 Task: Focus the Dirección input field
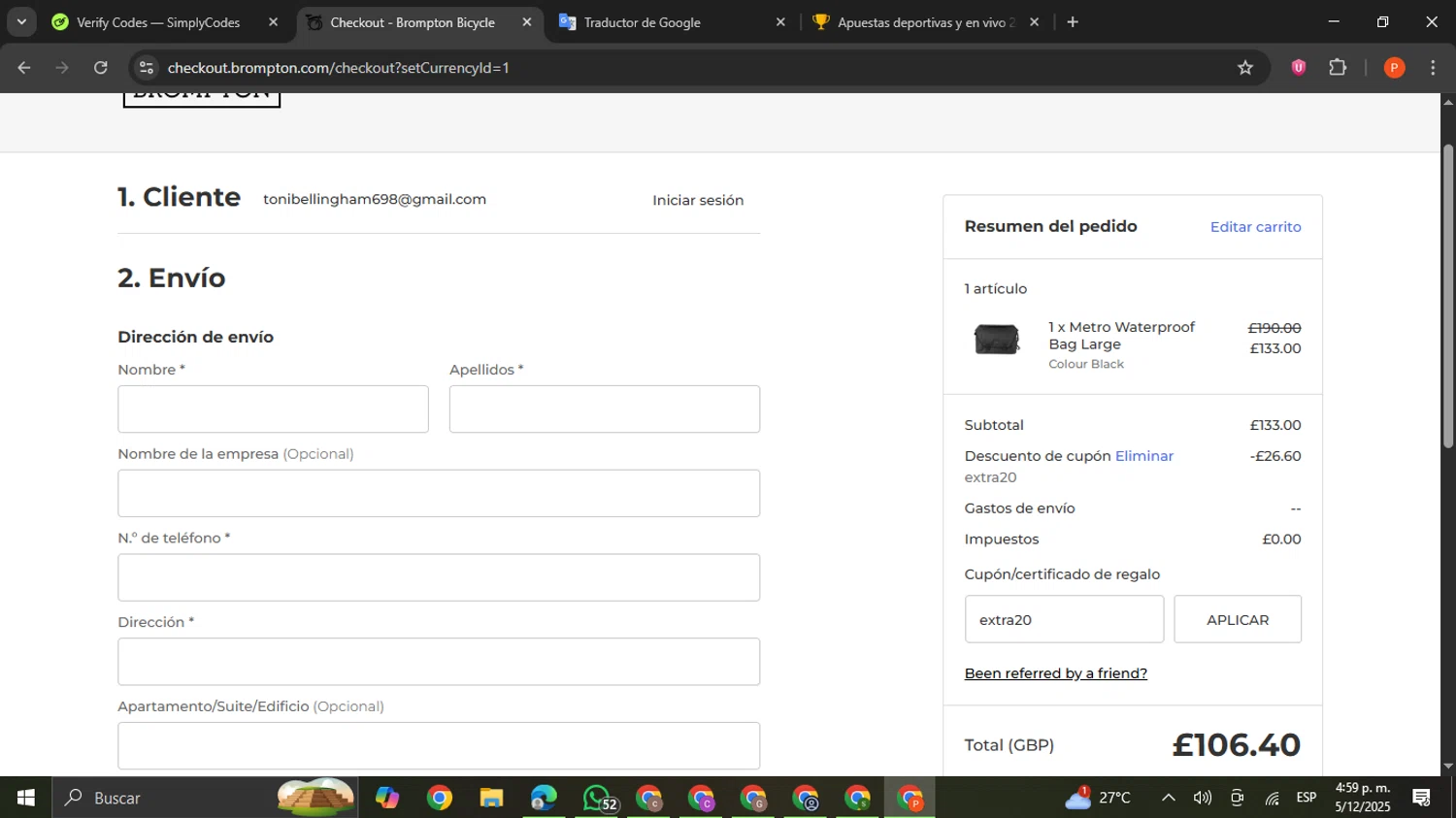pos(439,662)
